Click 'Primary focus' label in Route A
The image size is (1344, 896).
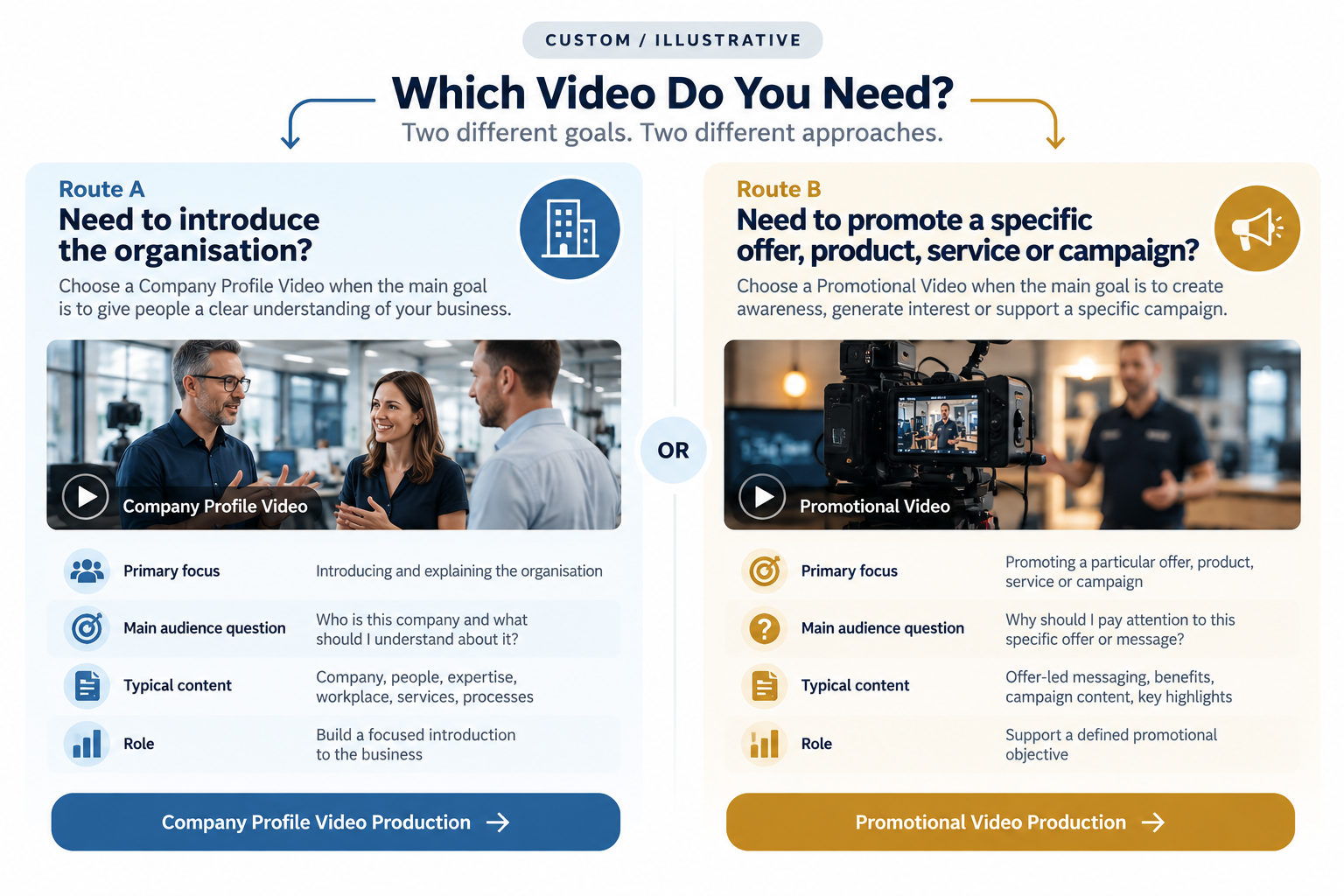point(171,571)
